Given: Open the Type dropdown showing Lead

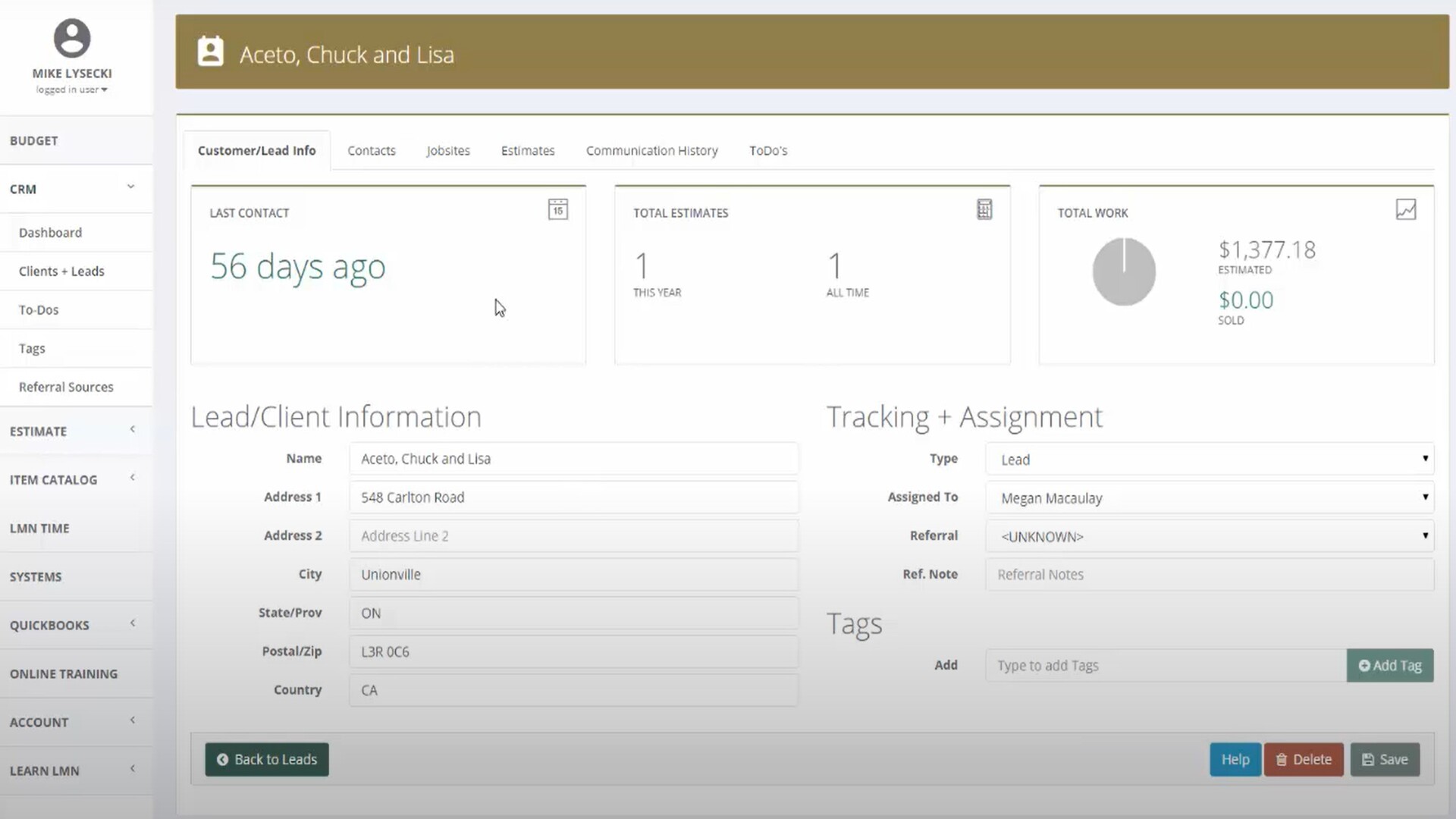Looking at the screenshot, I should 1209,460.
